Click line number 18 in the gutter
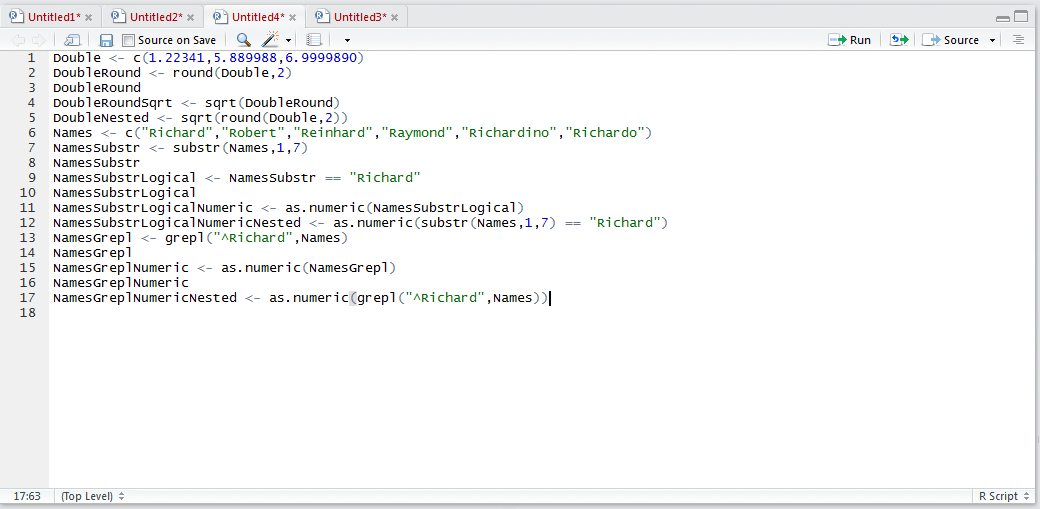 click(28, 313)
